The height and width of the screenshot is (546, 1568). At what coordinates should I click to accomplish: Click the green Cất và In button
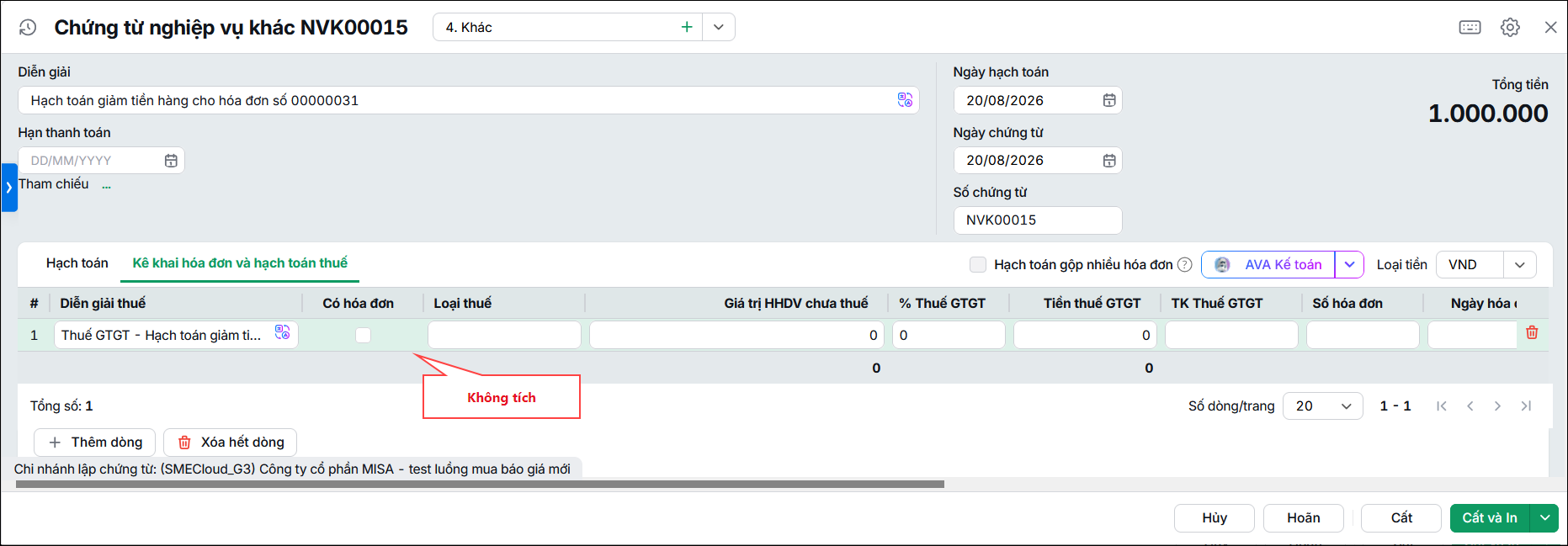(1490, 517)
